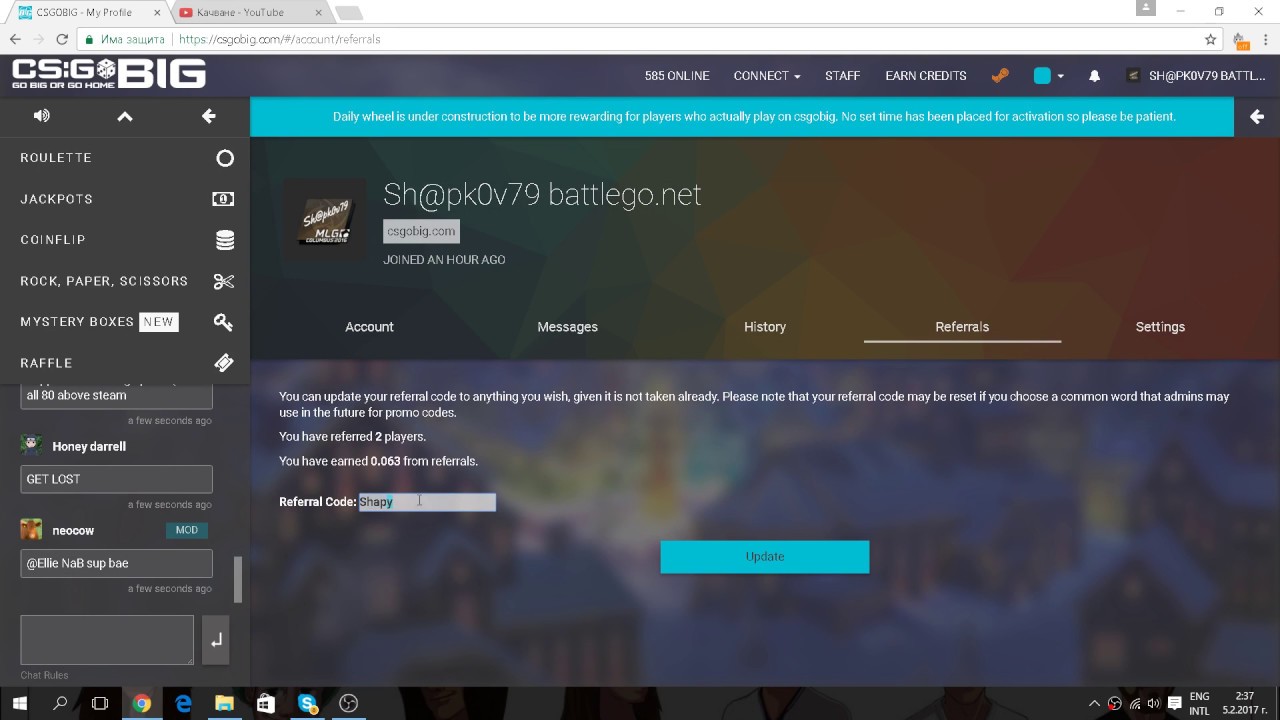Open taskbar search

point(60,703)
